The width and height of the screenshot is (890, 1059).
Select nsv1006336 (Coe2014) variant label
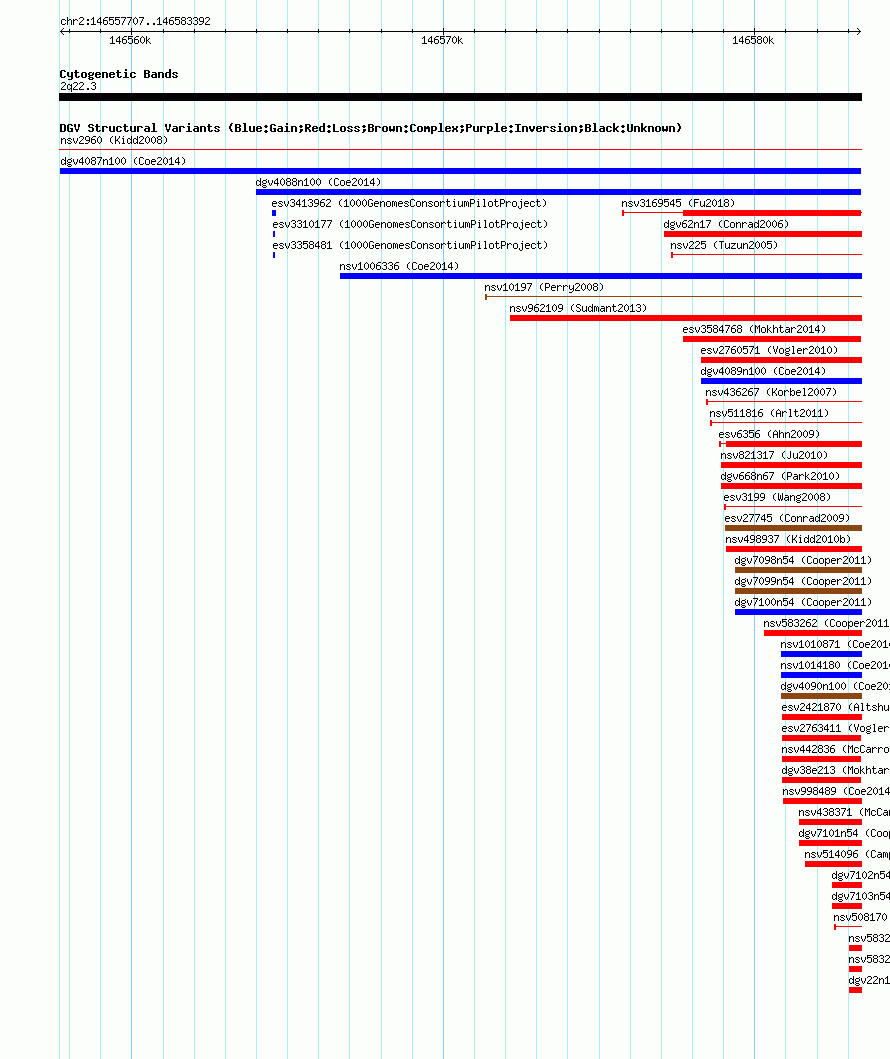(399, 266)
